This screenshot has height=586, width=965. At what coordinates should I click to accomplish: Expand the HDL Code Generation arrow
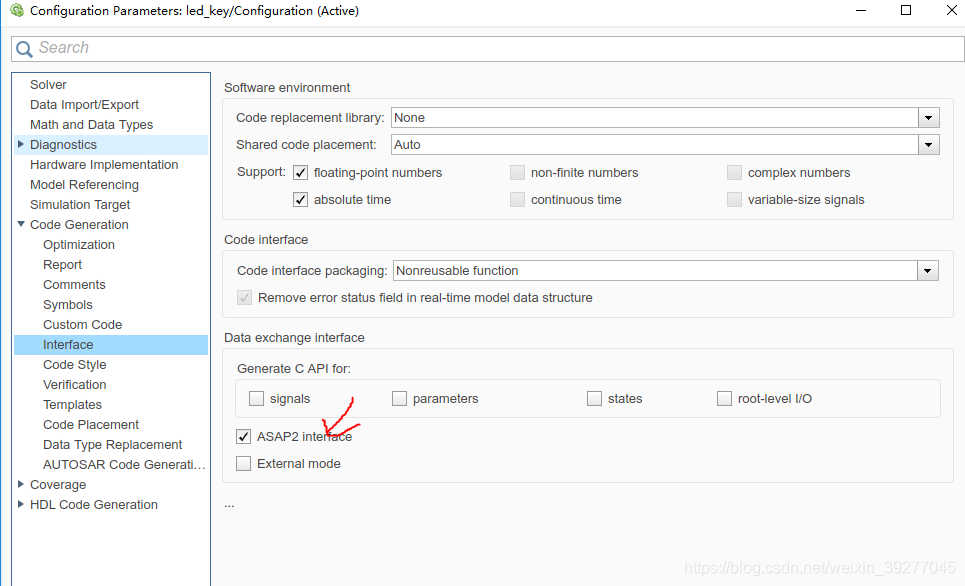pyautogui.click(x=20, y=504)
